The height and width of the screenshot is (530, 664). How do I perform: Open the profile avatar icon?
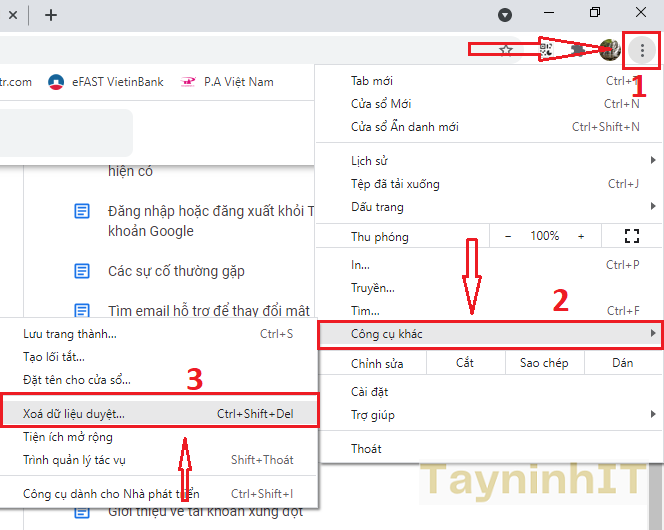(610, 49)
